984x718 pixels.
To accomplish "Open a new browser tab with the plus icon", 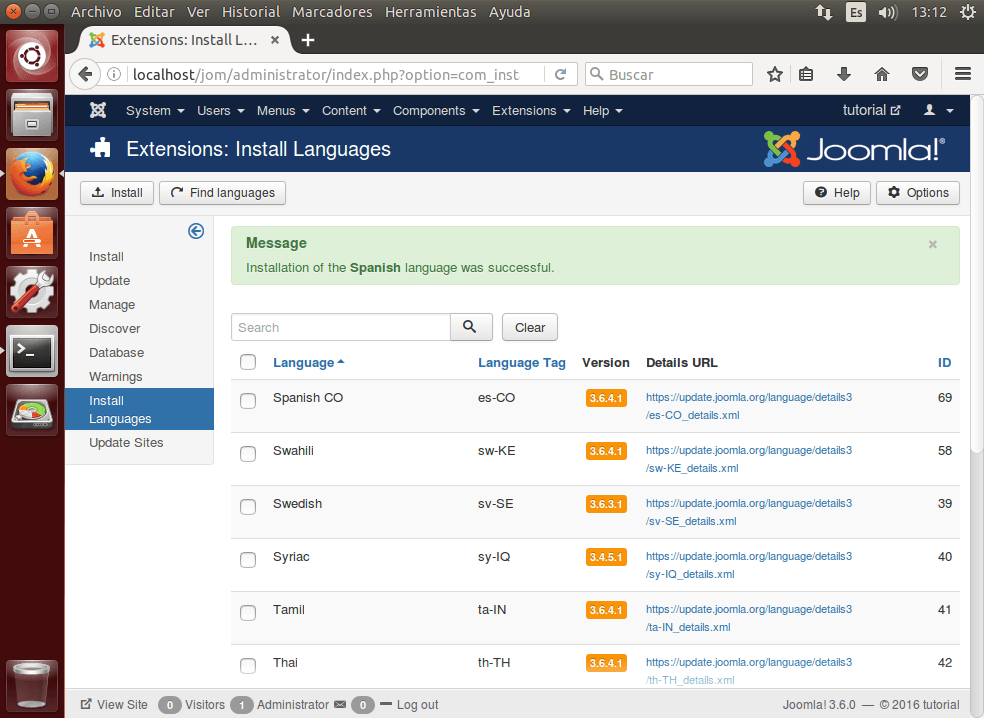I will tap(308, 40).
